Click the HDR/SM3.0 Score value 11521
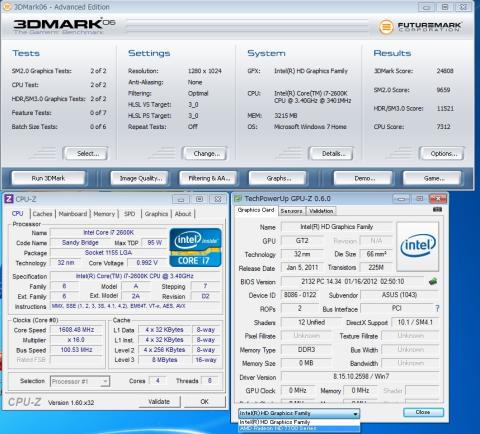 click(445, 108)
